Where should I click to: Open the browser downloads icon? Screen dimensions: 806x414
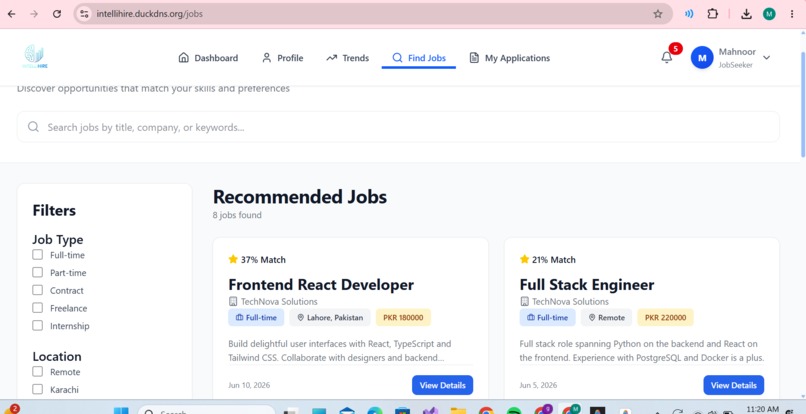click(746, 14)
